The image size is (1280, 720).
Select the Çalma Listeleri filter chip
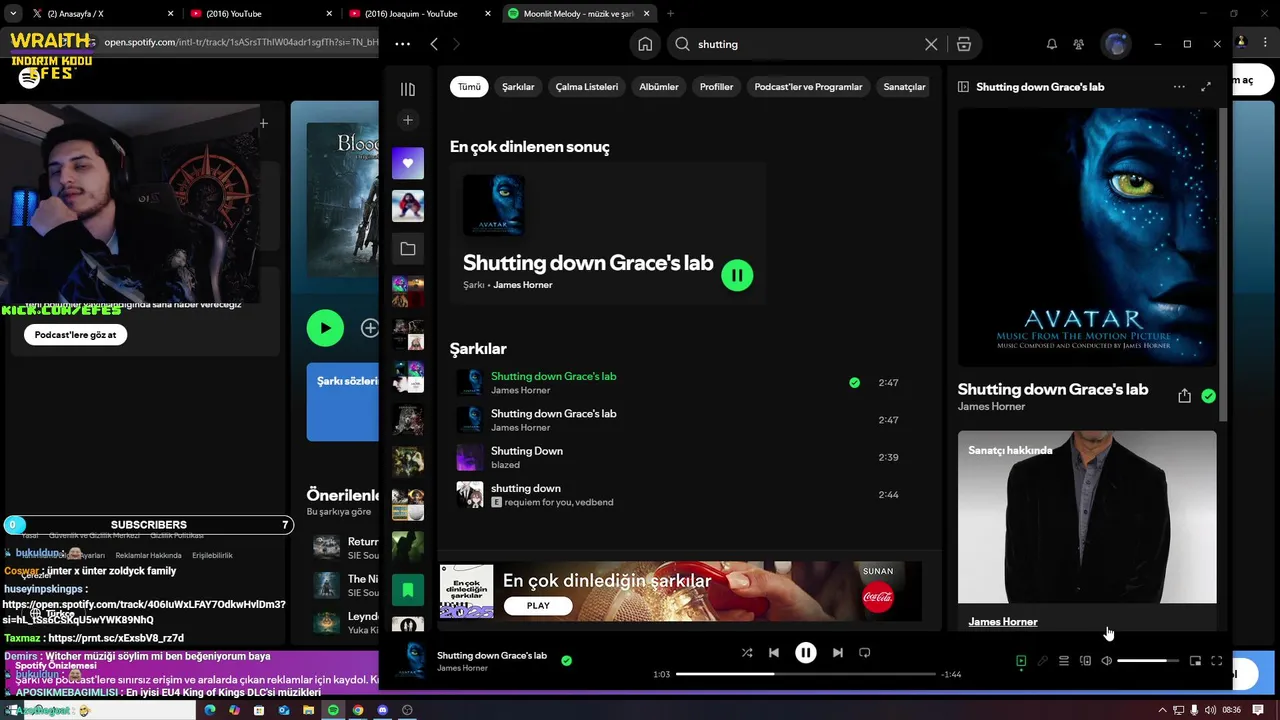tap(587, 87)
